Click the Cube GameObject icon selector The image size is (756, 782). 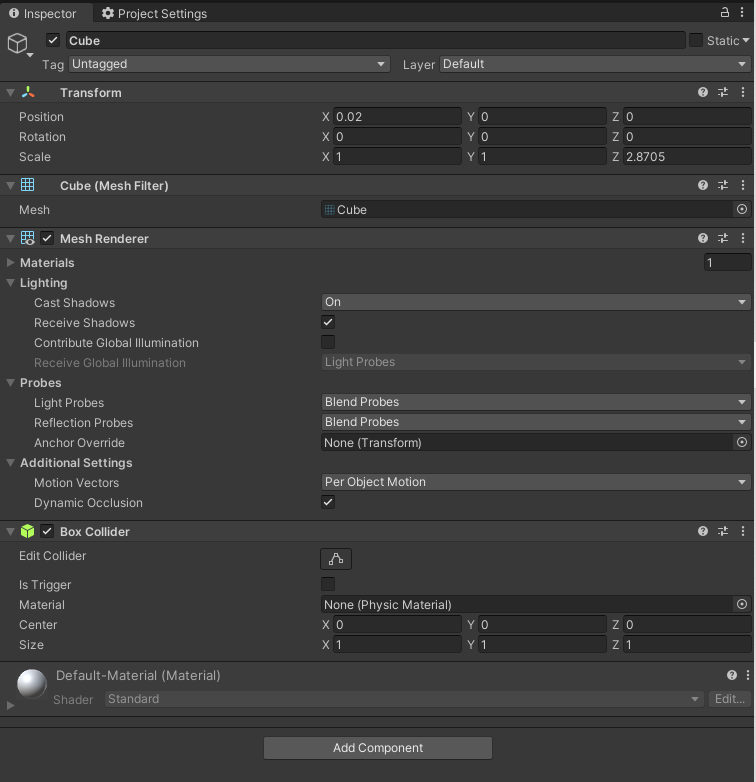click(19, 44)
